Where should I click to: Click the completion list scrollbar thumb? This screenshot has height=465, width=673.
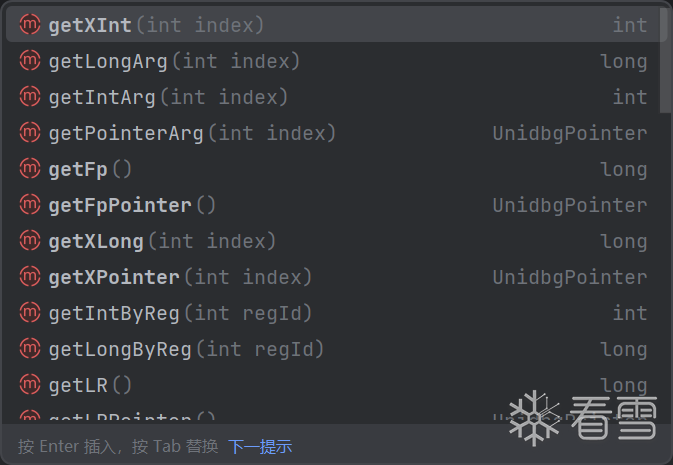tap(666, 58)
